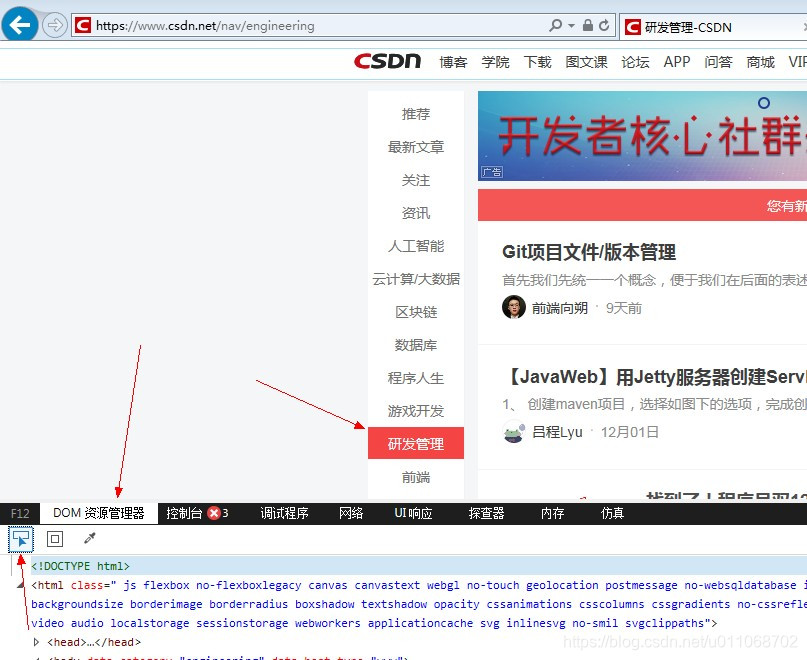Click the color picker eyedropper tool
The image size is (807, 660).
coord(90,539)
